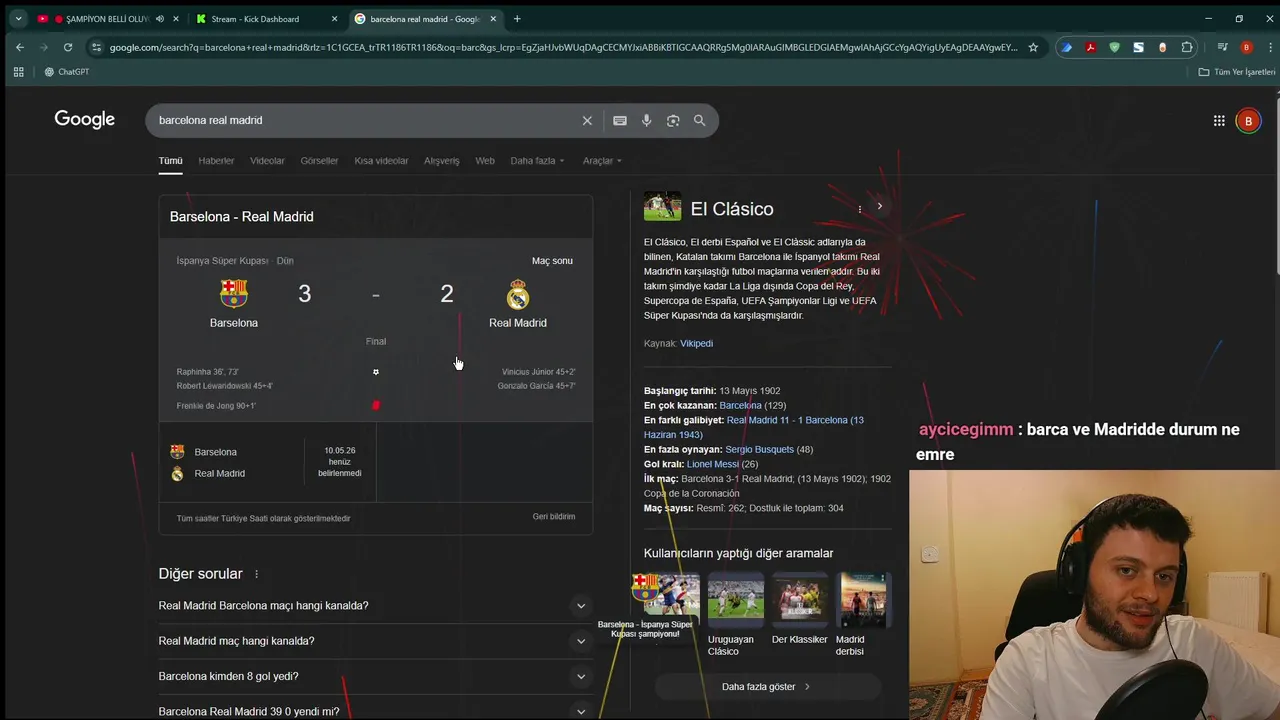The width and height of the screenshot is (1280, 720).
Task: Open a new browser tab
Action: [x=517, y=19]
